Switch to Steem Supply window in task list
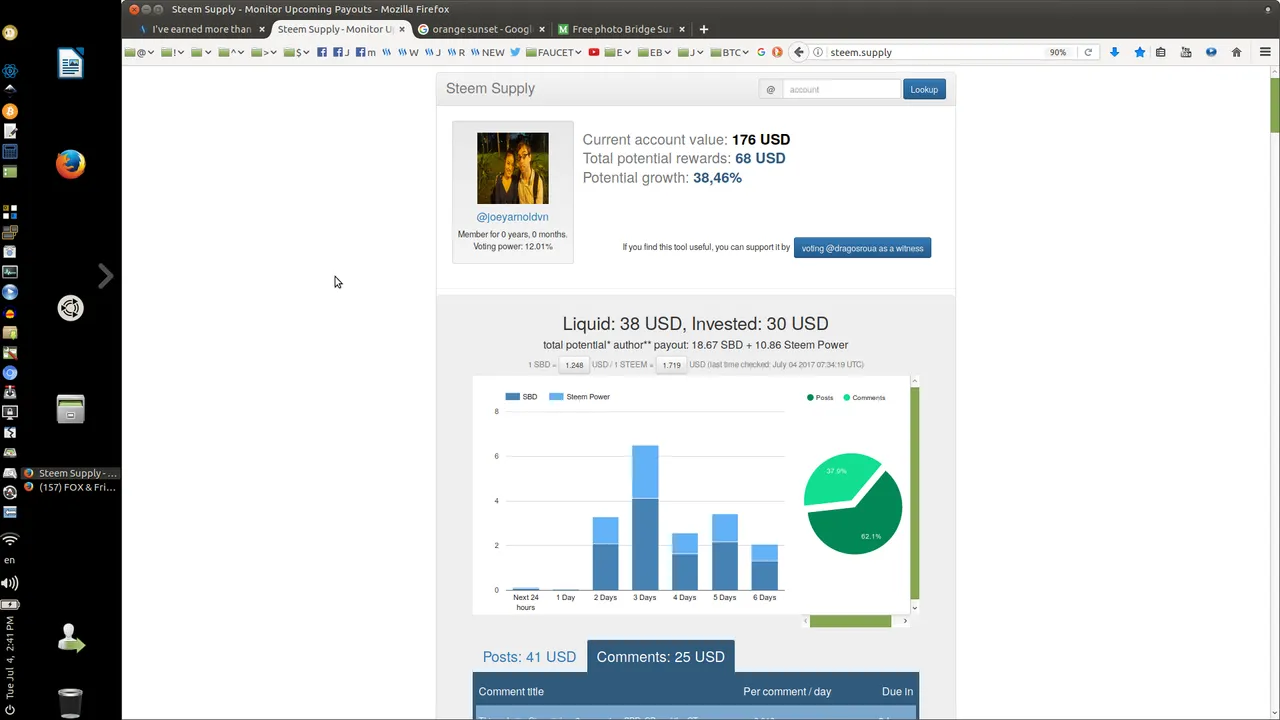 pos(70,473)
